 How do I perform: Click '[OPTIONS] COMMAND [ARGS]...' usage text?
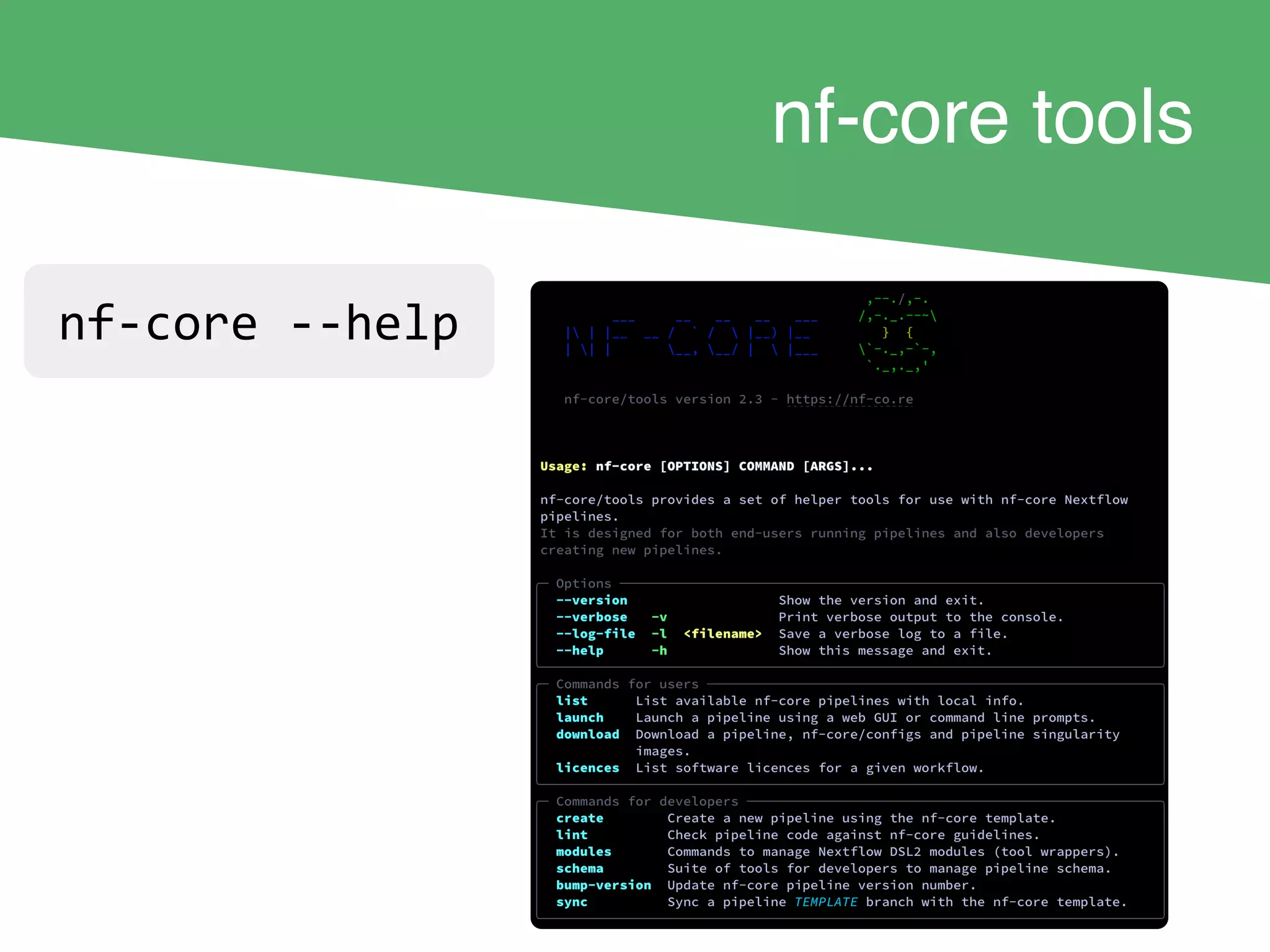point(766,466)
